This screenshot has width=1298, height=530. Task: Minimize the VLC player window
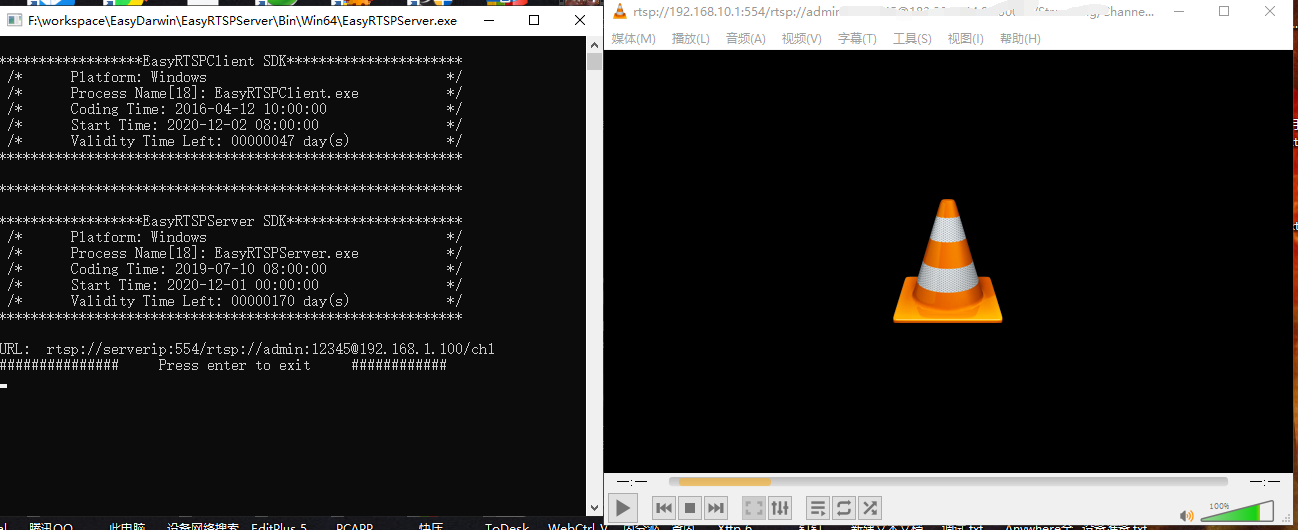point(1178,12)
